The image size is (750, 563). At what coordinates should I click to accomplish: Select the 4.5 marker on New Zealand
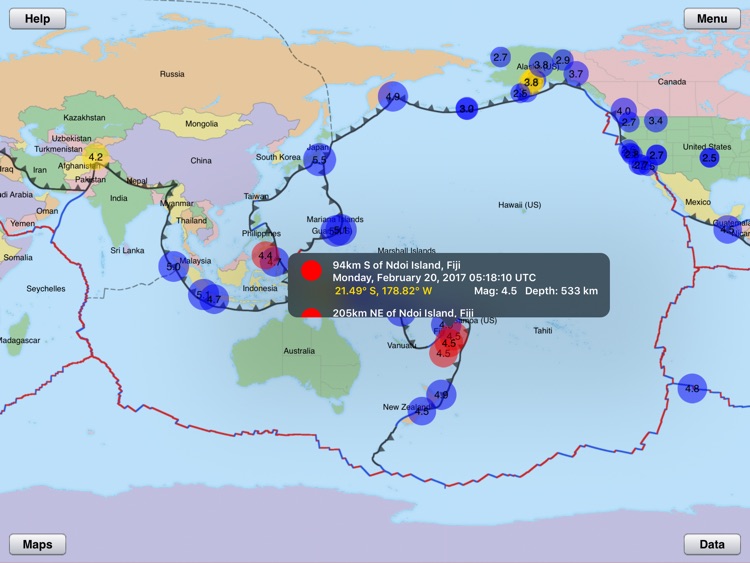422,411
